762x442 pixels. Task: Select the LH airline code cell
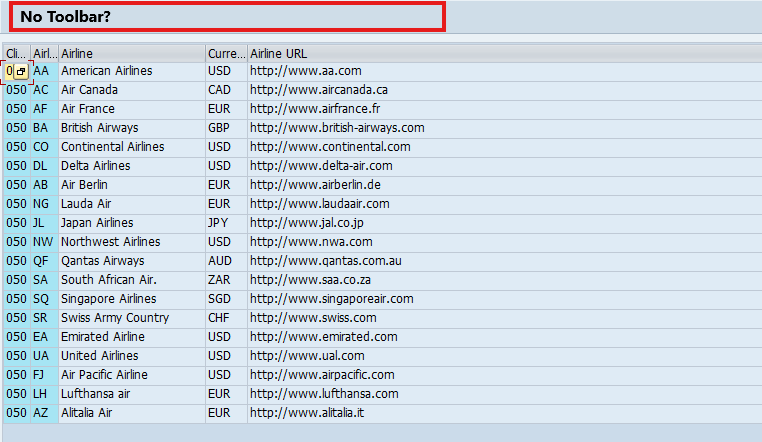[45, 393]
